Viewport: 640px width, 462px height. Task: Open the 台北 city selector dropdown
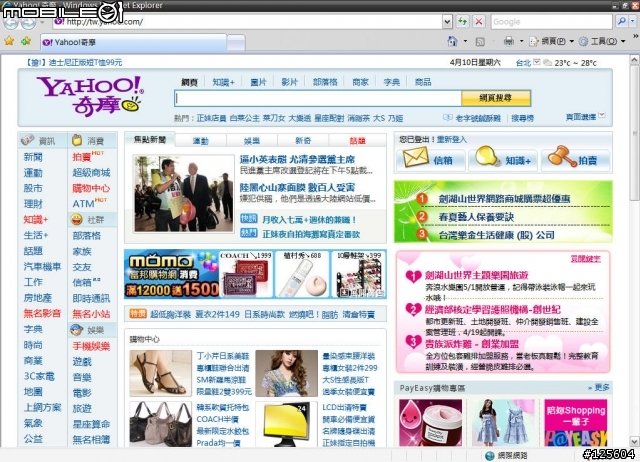click(537, 62)
